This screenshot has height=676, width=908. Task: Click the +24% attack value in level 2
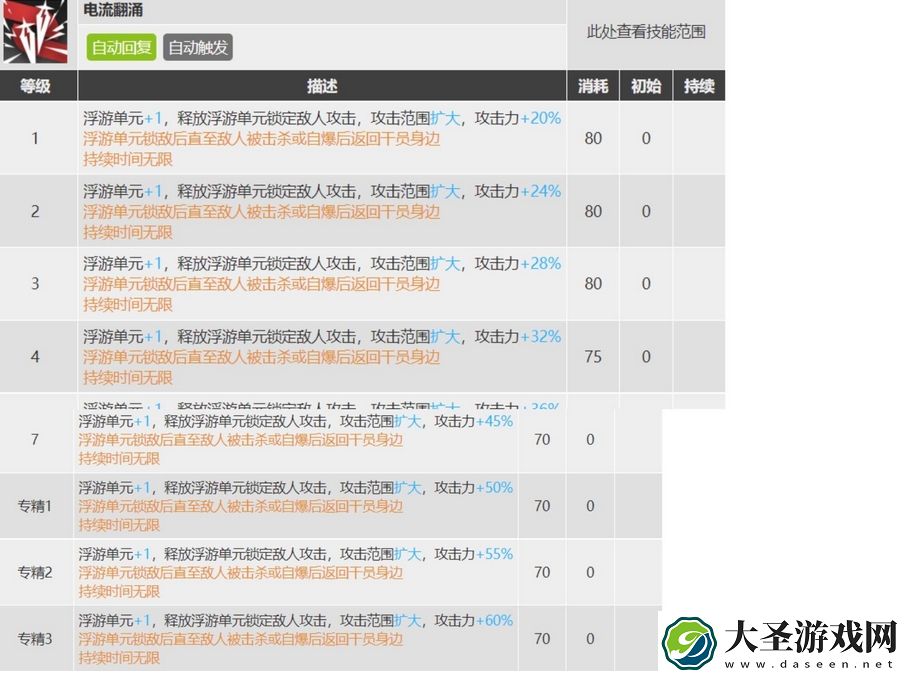(x=540, y=191)
